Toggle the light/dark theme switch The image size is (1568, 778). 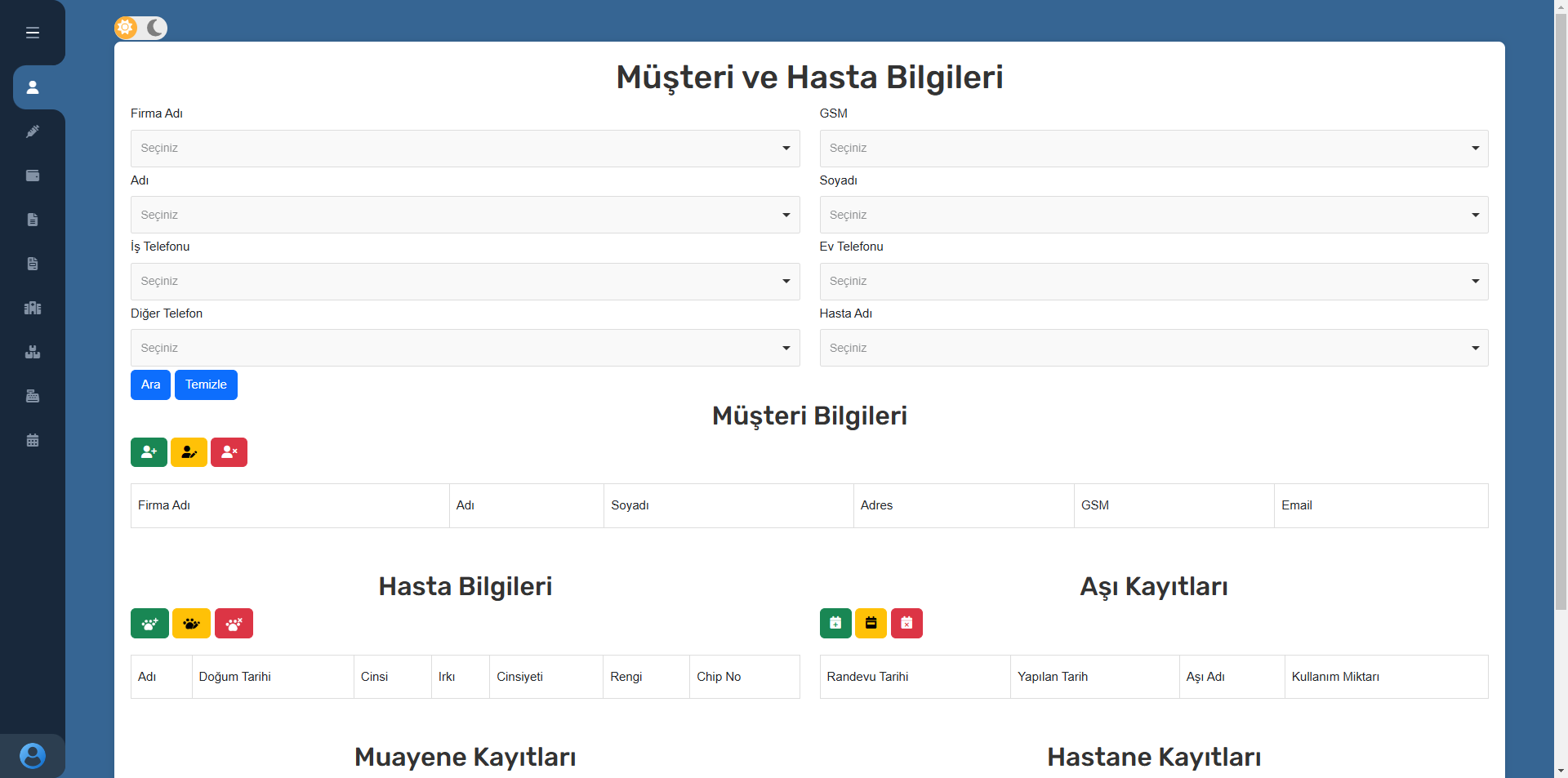[140, 28]
